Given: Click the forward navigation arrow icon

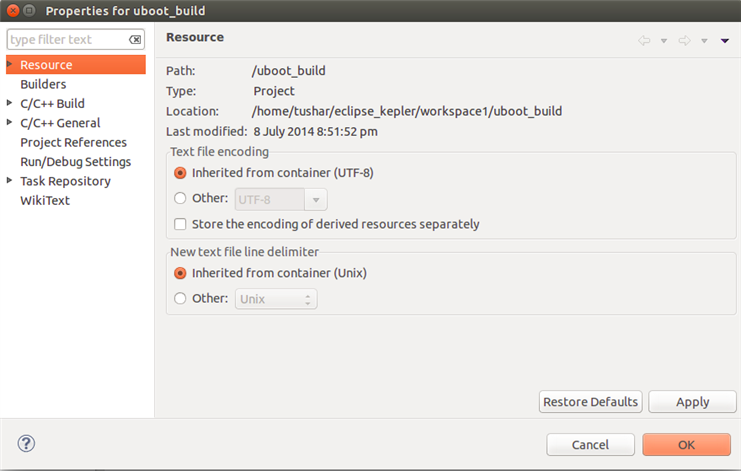Looking at the screenshot, I should click(x=685, y=41).
